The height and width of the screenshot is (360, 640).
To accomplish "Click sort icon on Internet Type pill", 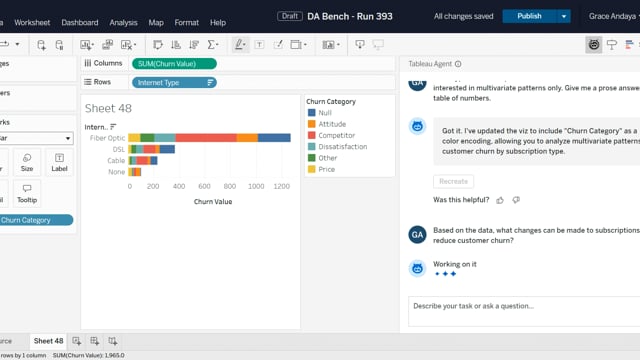I will pos(210,82).
